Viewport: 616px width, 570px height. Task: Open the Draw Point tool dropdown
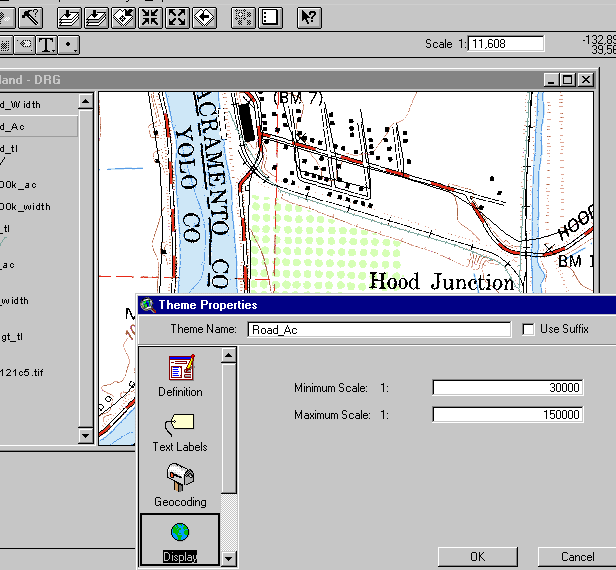[x=69, y=45]
